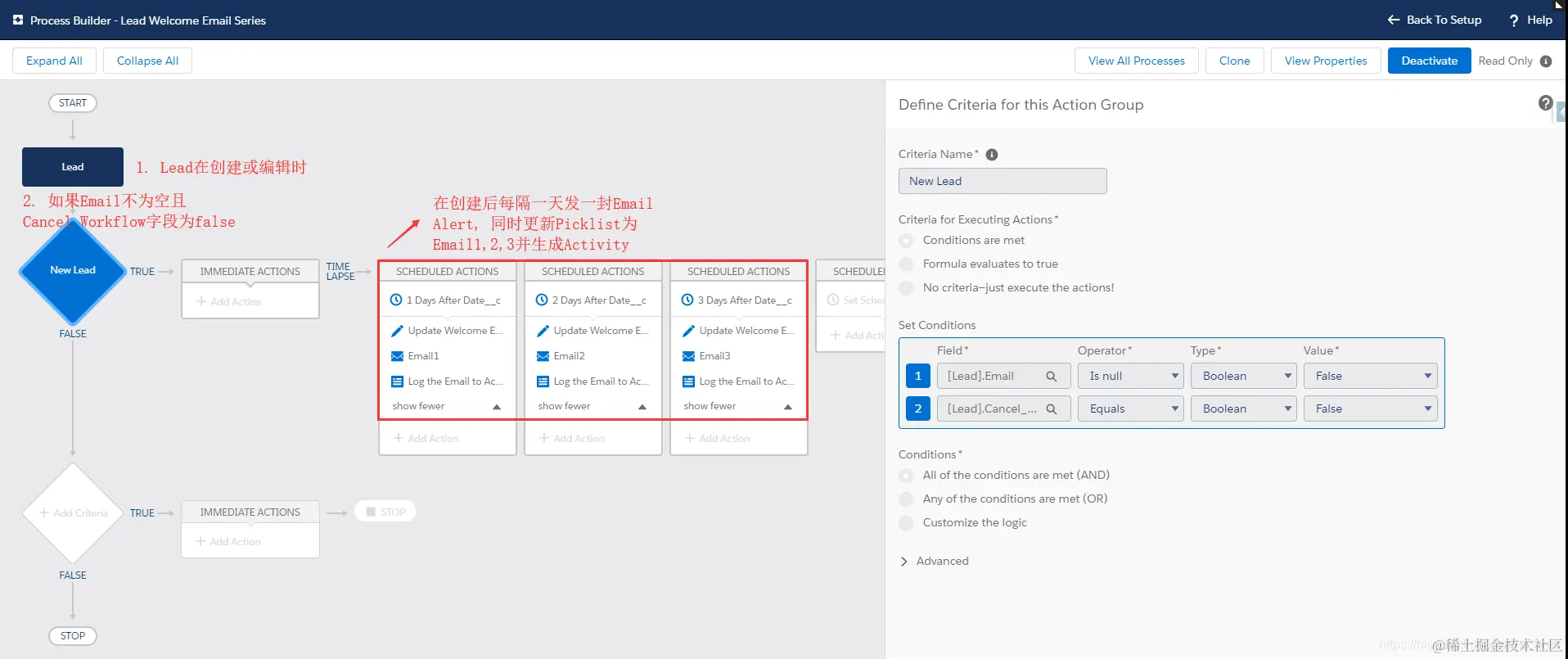1568x659 pixels.
Task: Collapse the 2 Days scheduled actions with show fewer
Action: click(x=593, y=407)
